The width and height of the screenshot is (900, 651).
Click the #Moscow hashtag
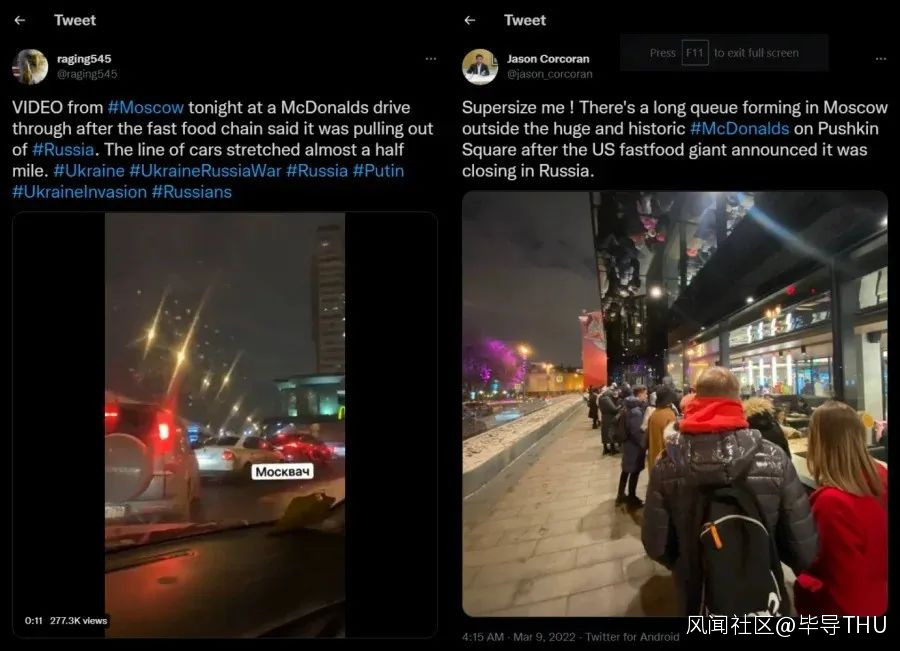(146, 107)
